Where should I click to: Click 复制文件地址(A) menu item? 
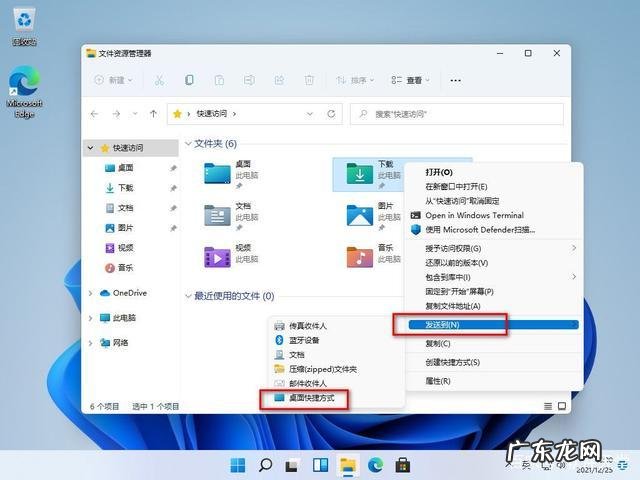[493, 306]
